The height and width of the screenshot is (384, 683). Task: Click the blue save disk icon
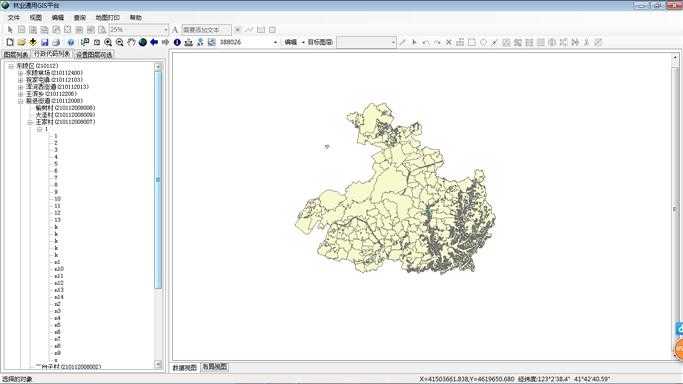tap(44, 42)
